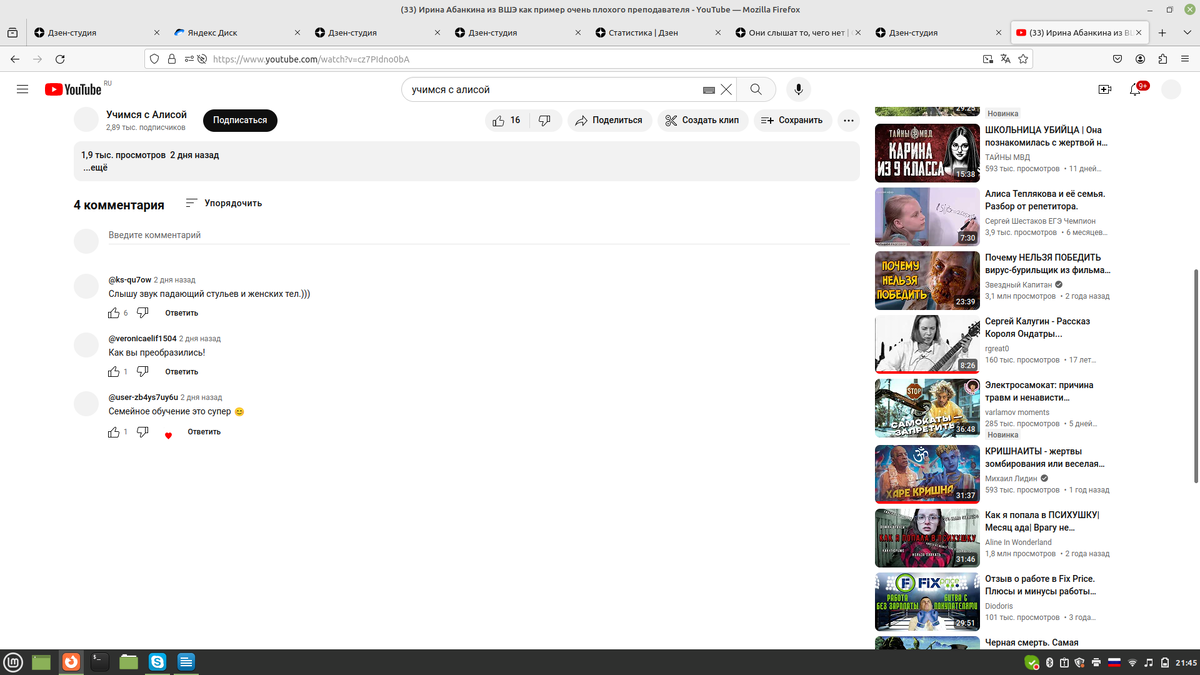Expand the description with …ещё

95,168
